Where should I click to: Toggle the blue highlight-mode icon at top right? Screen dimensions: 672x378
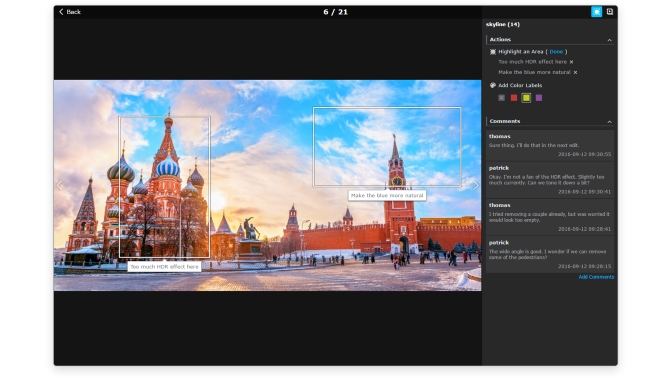click(596, 12)
